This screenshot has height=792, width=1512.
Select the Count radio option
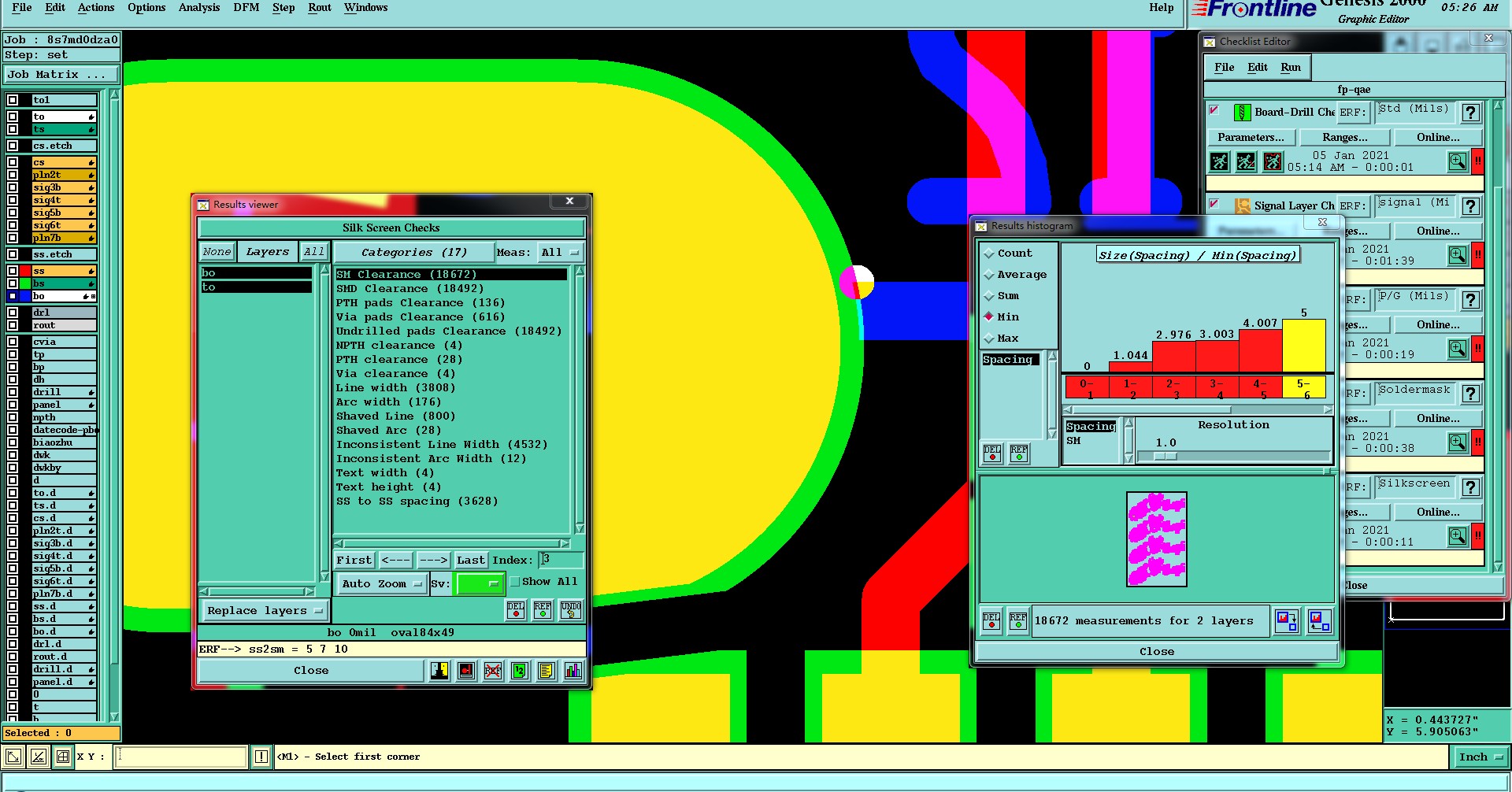click(x=989, y=254)
